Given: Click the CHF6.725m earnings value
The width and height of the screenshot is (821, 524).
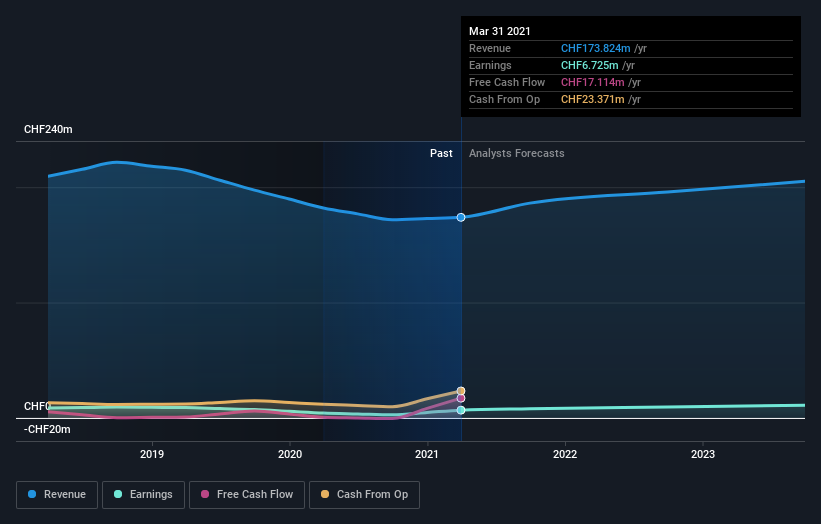Looking at the screenshot, I should (x=590, y=65).
